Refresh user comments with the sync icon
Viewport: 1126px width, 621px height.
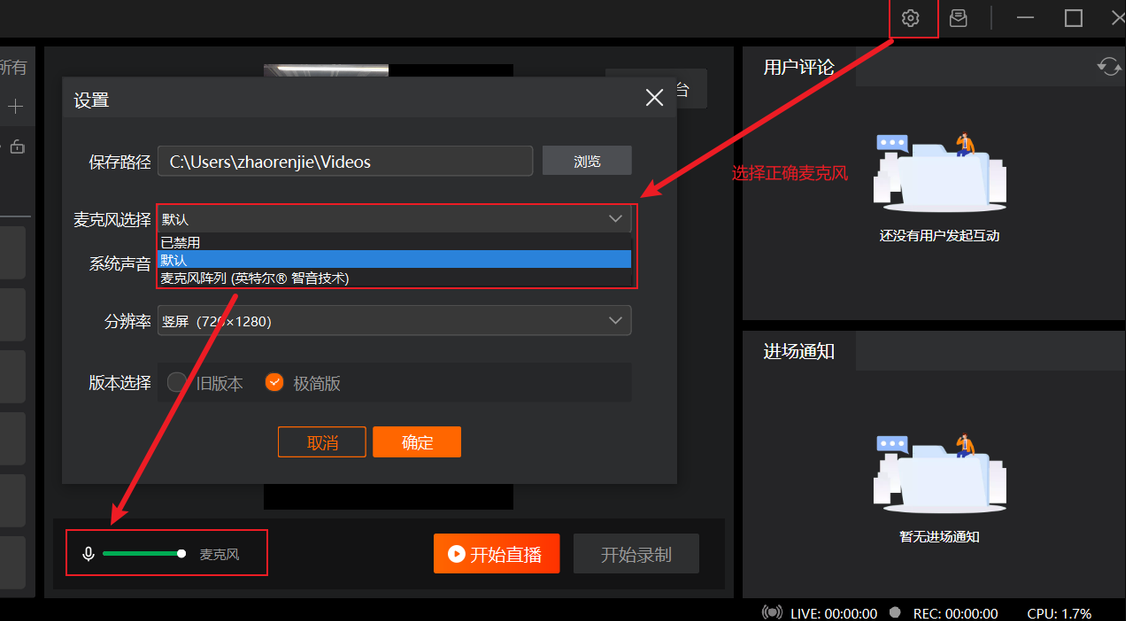tap(1108, 67)
